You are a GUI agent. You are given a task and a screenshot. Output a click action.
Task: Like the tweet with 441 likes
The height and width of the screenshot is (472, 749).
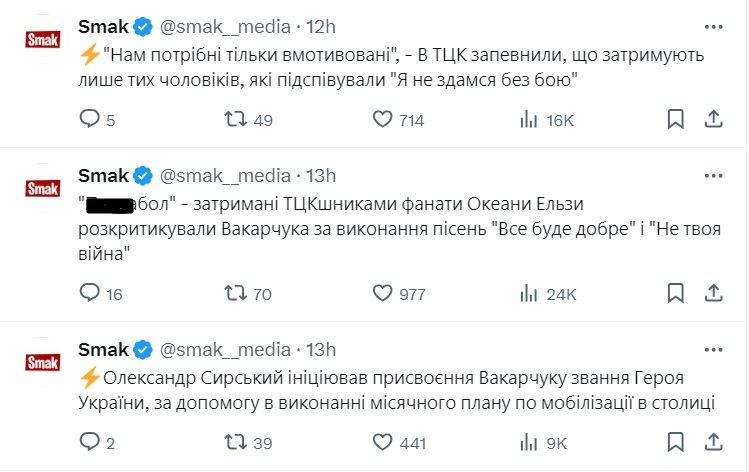(x=381, y=443)
